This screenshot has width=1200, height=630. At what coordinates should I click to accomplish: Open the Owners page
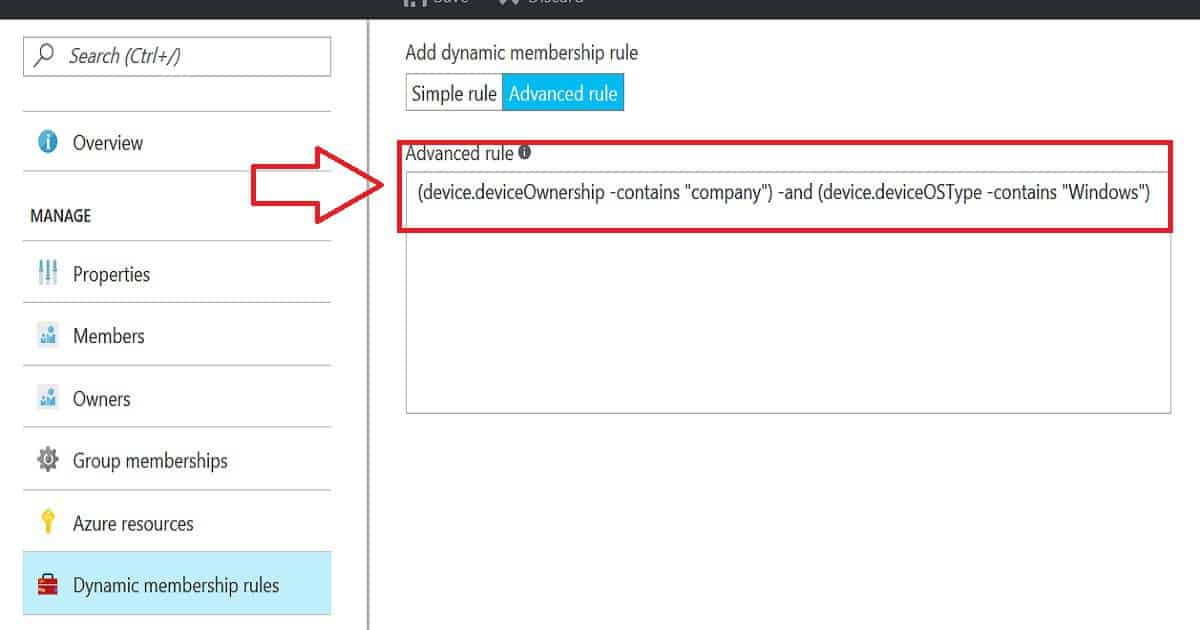click(177, 399)
